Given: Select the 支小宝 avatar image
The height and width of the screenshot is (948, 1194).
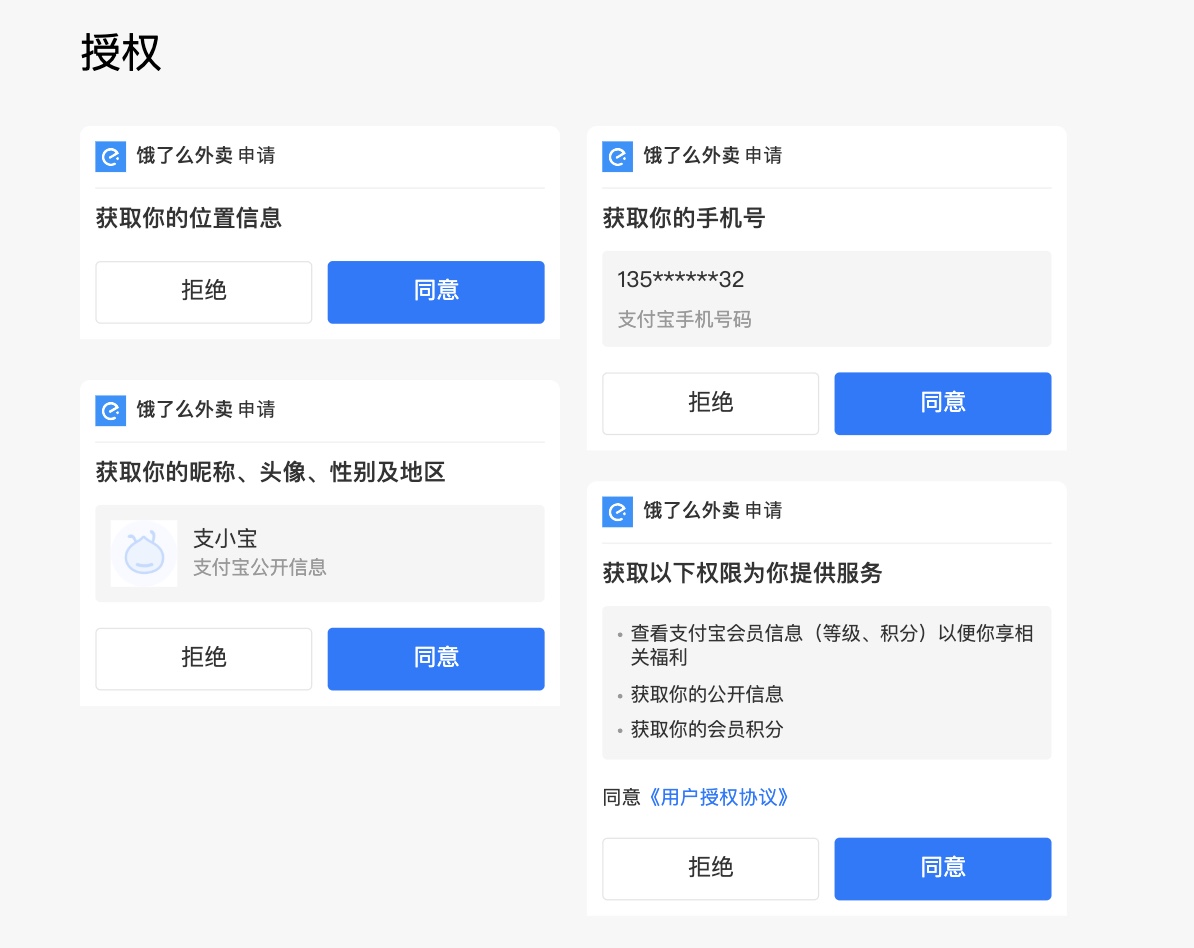Looking at the screenshot, I should pos(144,554).
